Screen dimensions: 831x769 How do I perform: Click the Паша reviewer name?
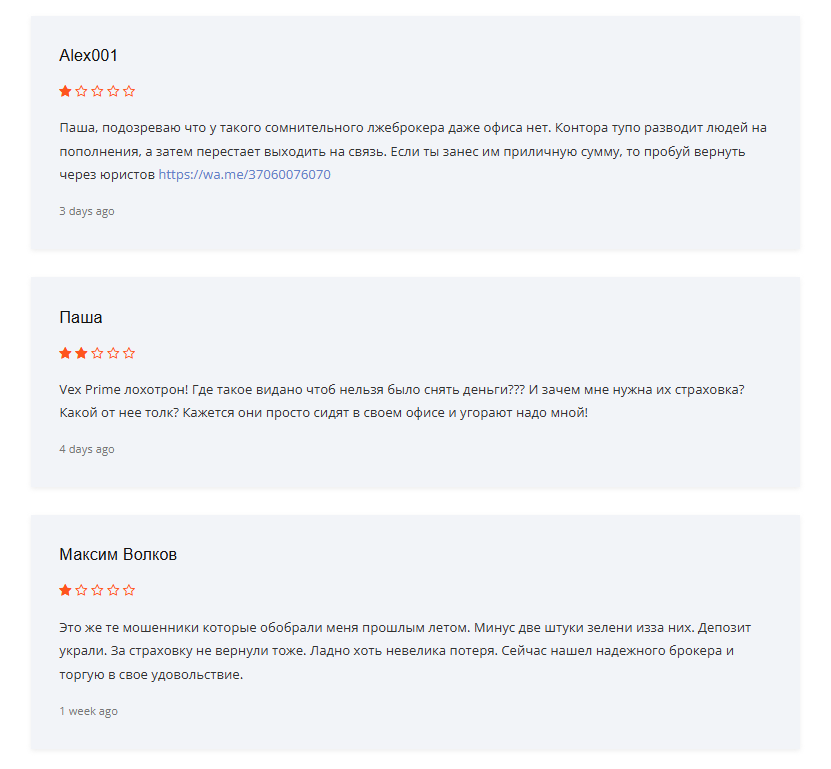tap(81, 318)
